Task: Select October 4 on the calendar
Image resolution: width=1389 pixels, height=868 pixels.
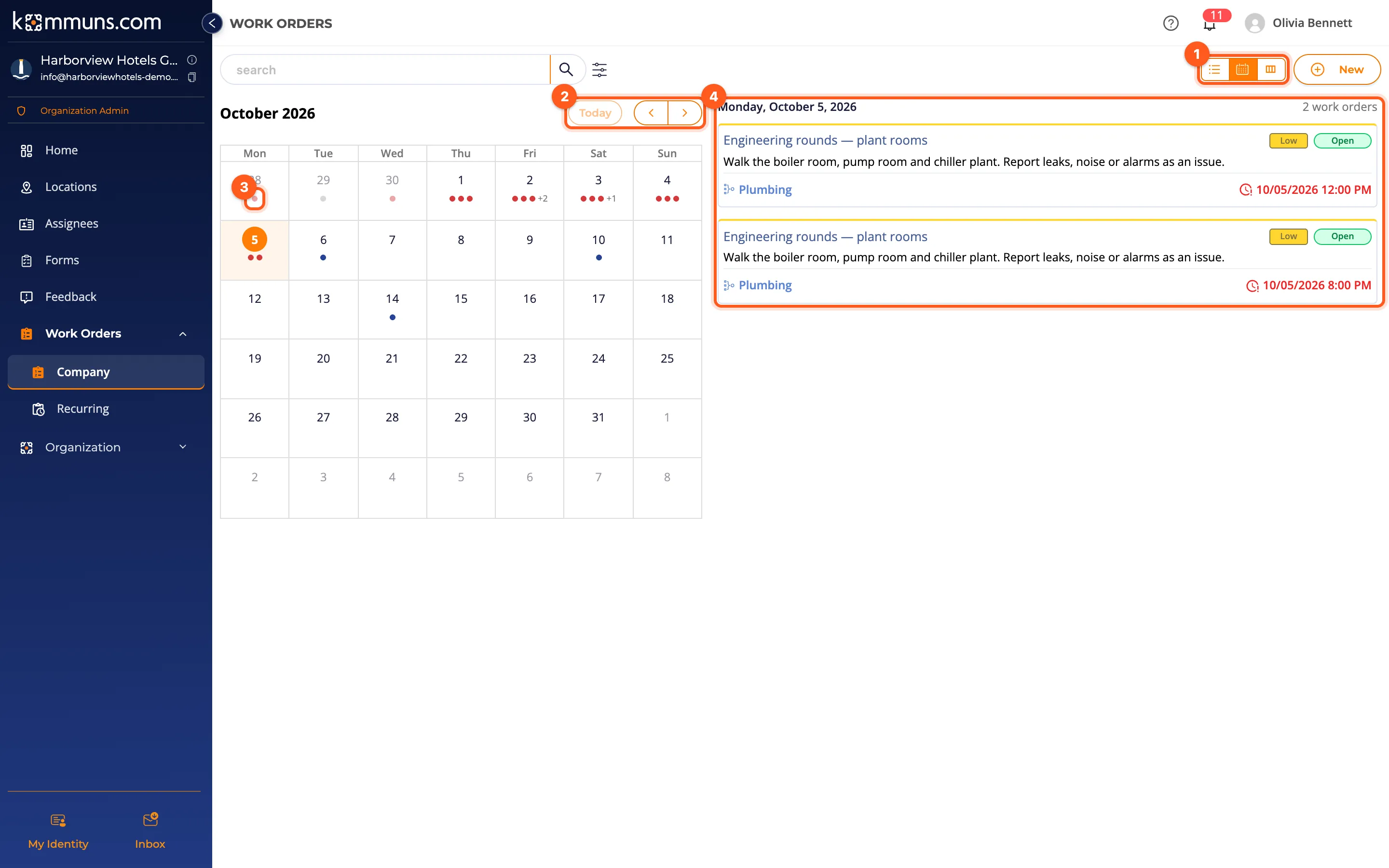Action: [667, 190]
